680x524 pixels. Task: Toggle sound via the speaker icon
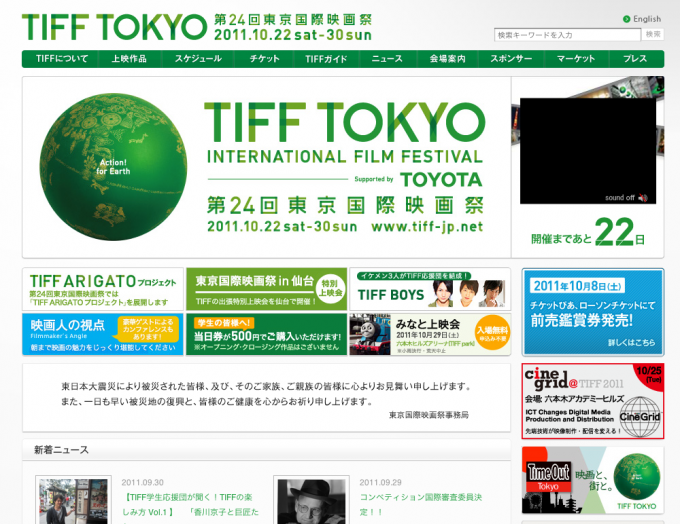pyautogui.click(x=643, y=198)
